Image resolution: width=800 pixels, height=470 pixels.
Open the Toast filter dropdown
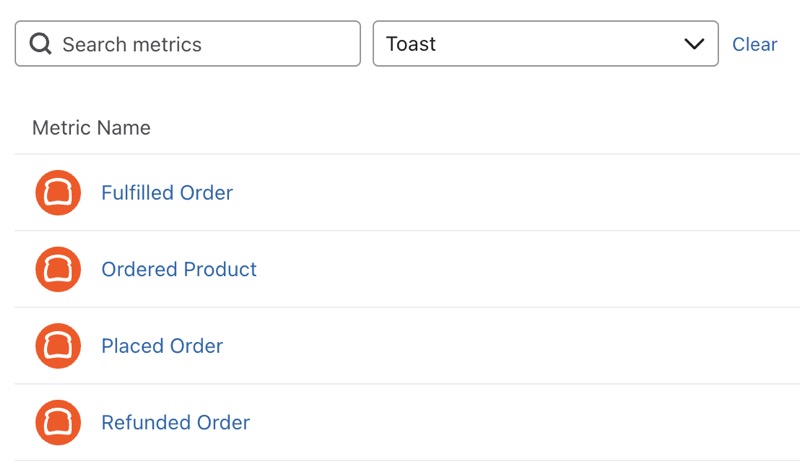pos(545,44)
